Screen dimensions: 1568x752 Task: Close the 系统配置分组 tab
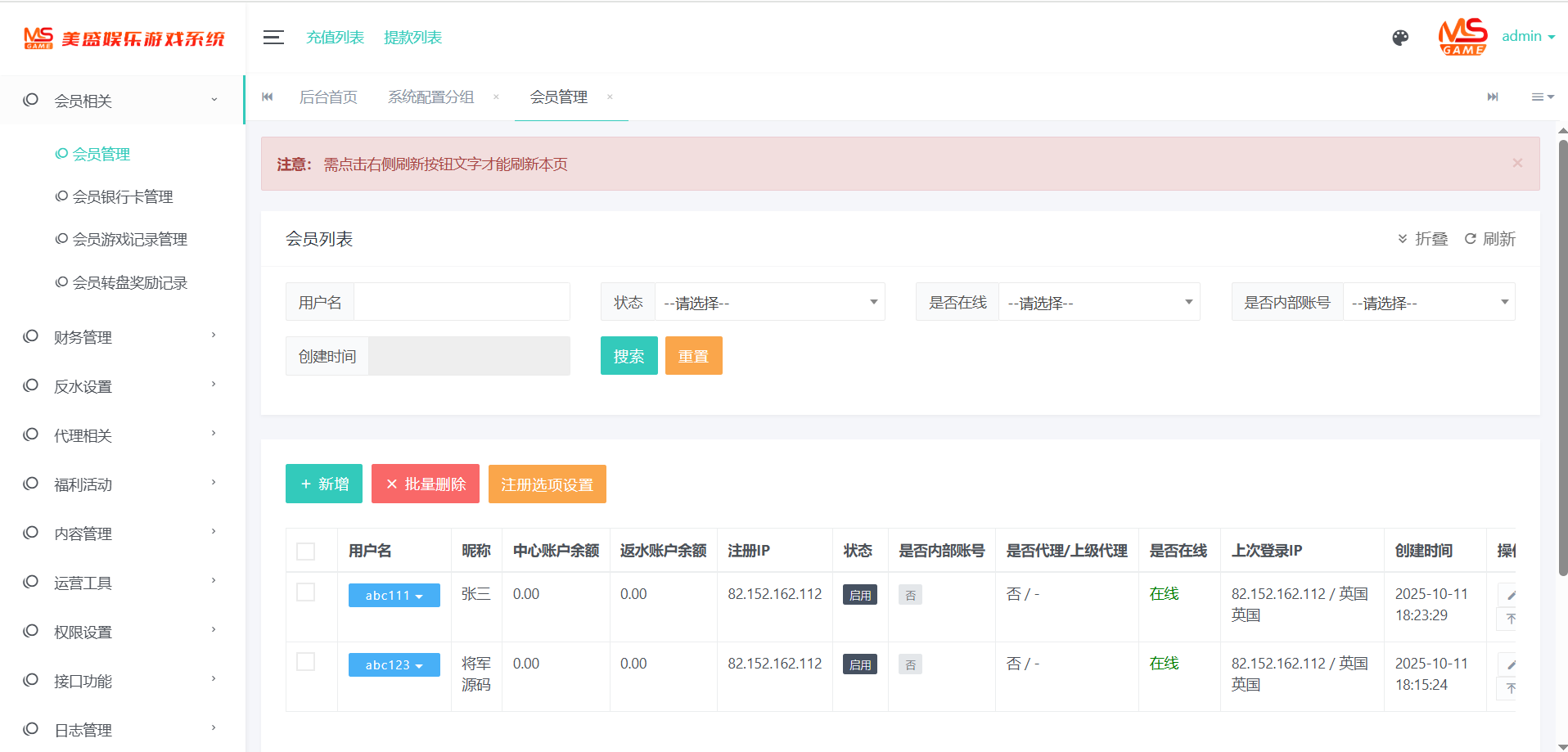coord(496,97)
